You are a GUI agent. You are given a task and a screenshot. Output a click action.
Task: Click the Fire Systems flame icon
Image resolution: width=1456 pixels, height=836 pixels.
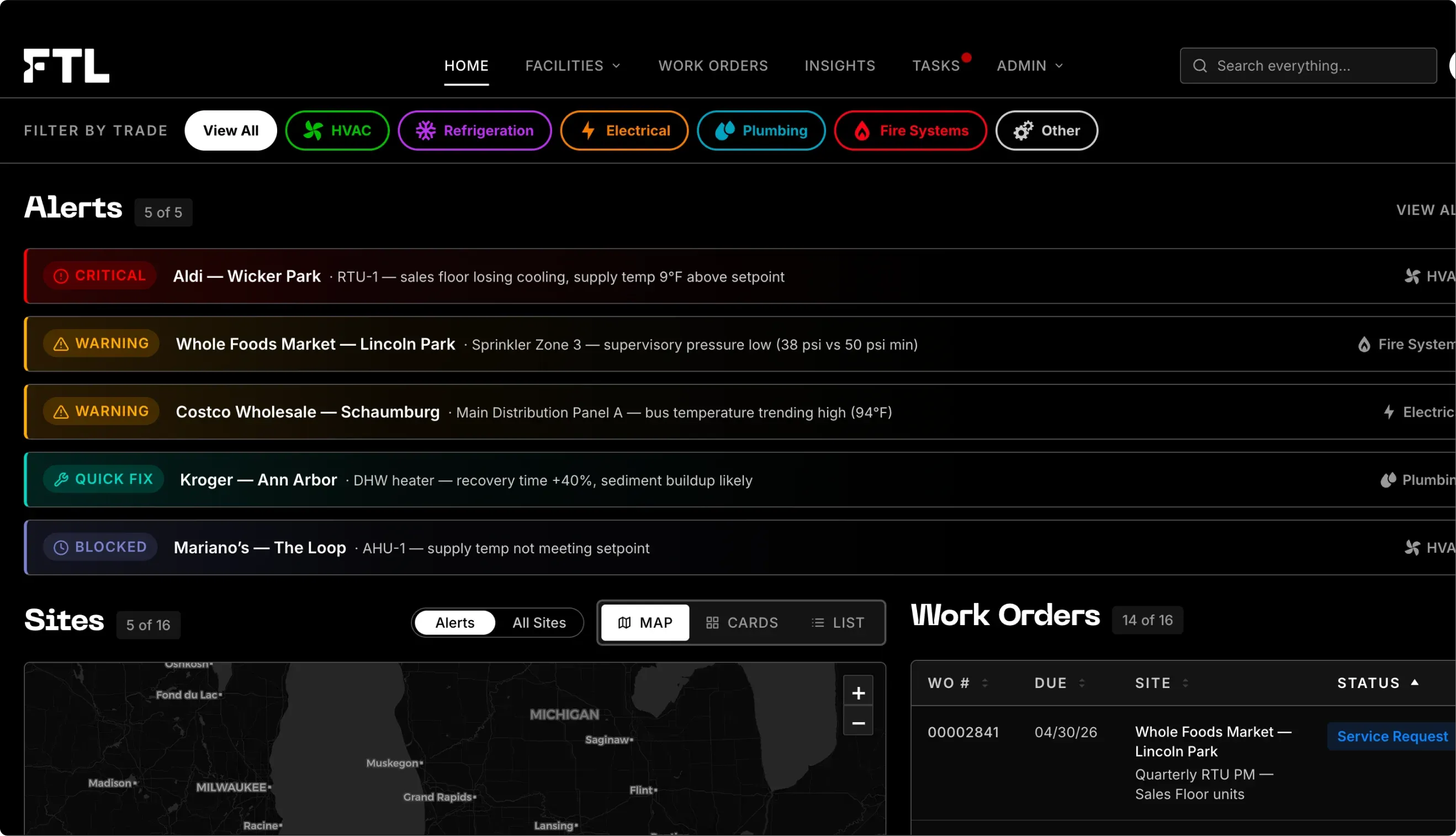[862, 130]
